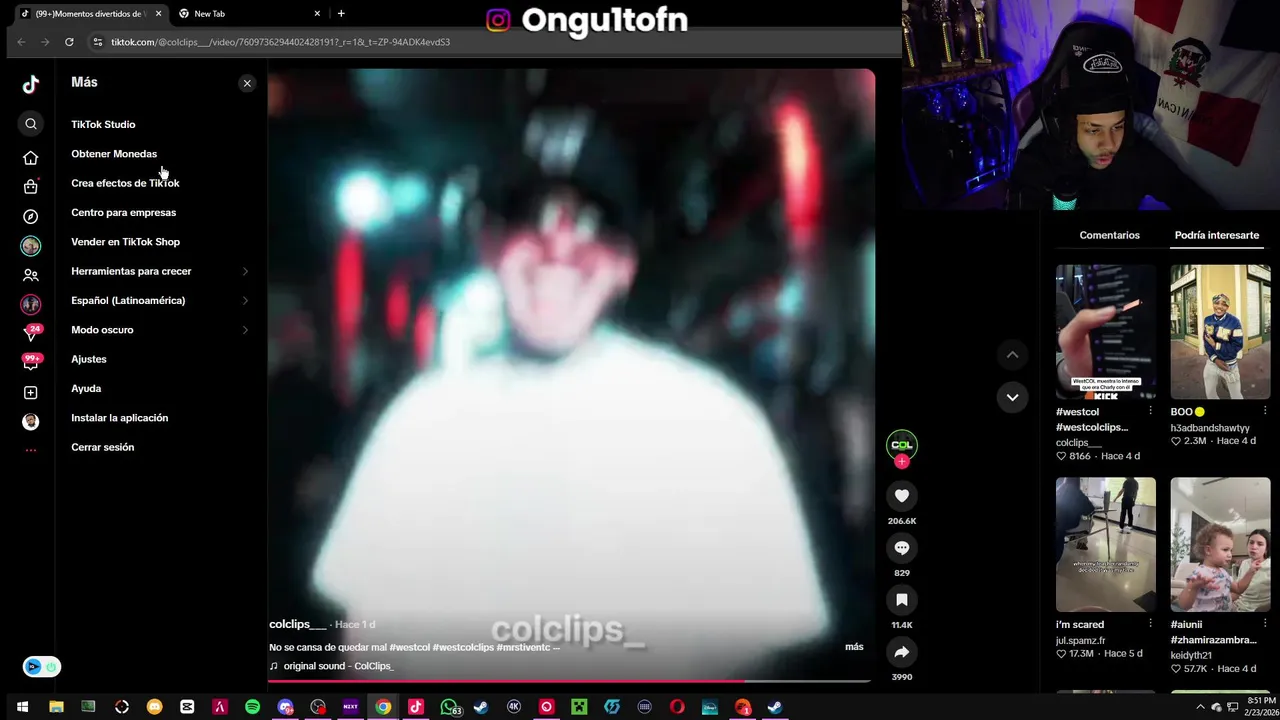Open the BOO video thumbnail
Viewport: 1280px width, 720px height.
click(x=1220, y=332)
